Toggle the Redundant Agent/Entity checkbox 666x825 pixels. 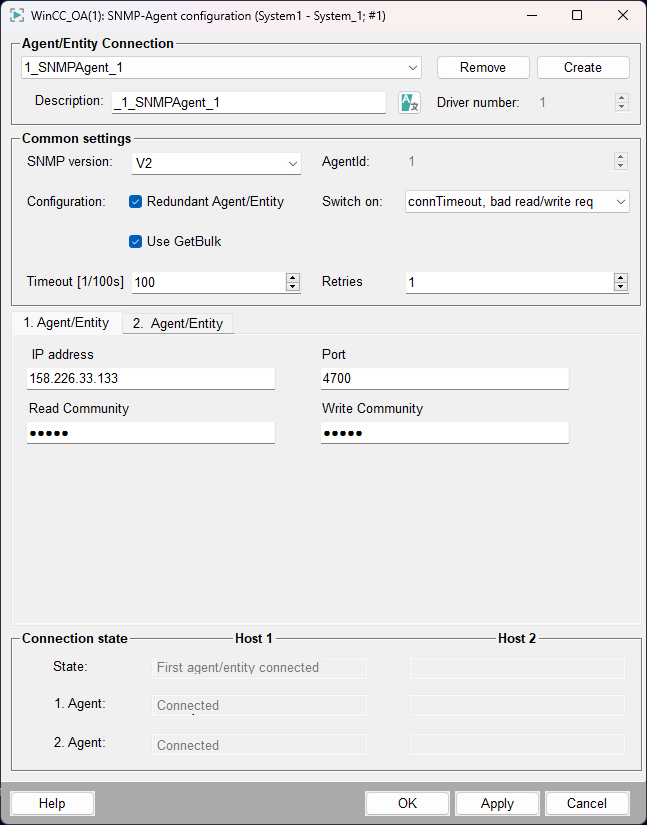point(136,201)
